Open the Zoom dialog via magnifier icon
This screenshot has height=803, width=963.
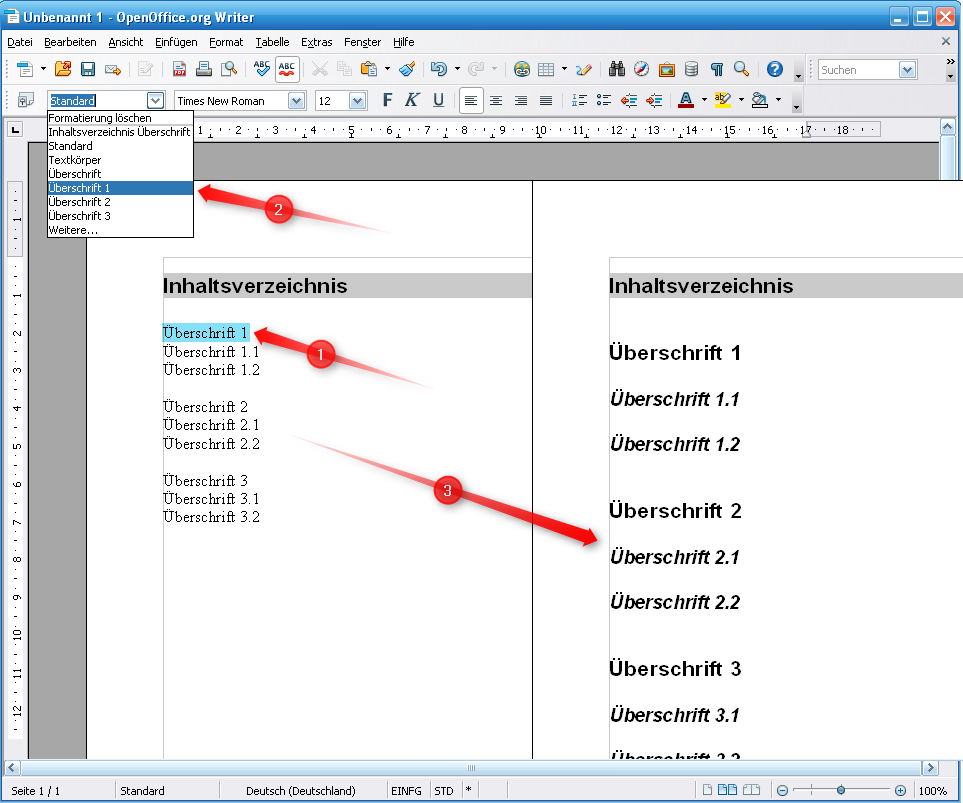[x=741, y=70]
